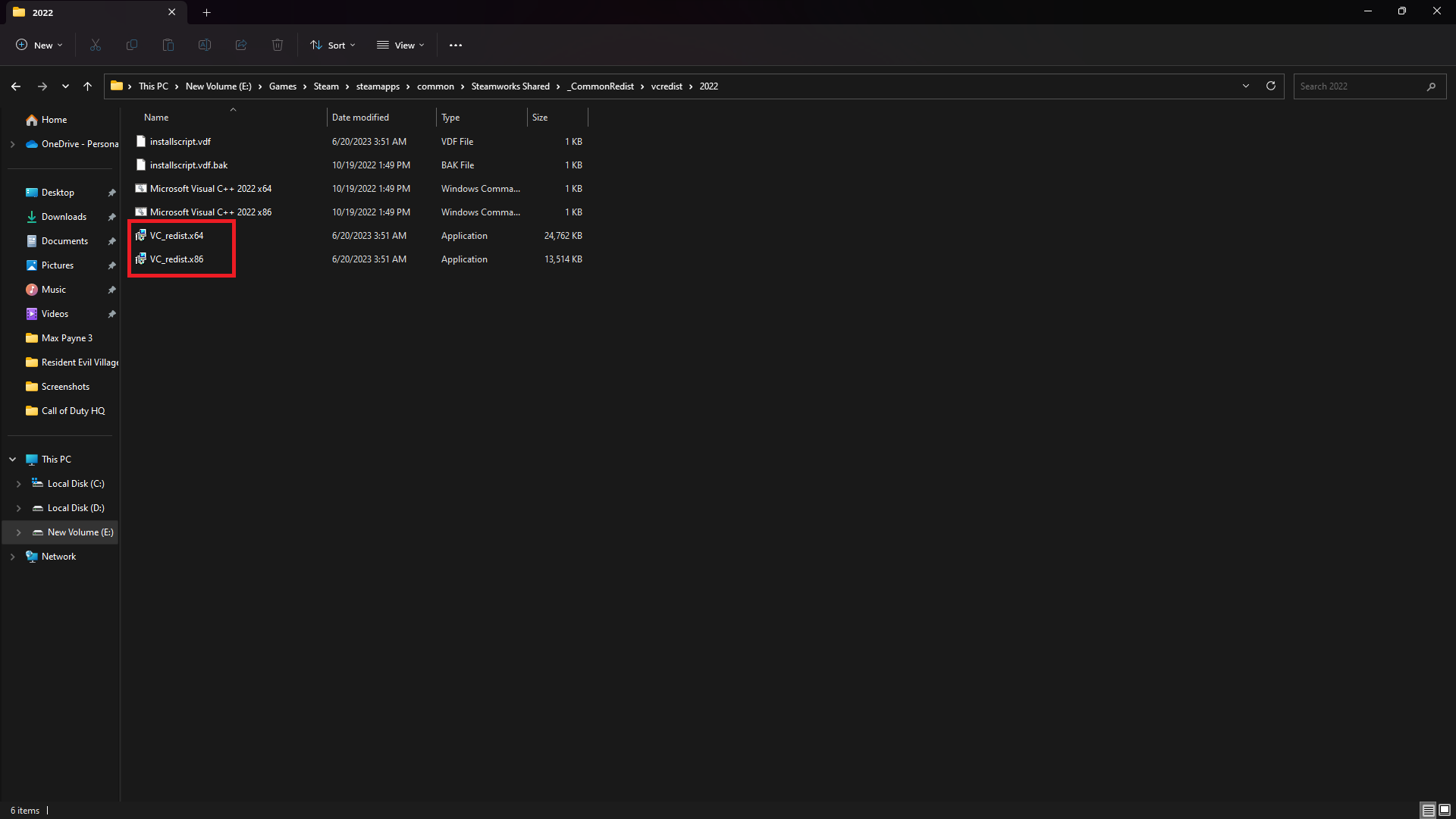Click the New button in toolbar
This screenshot has width=1456, height=819.
(x=39, y=45)
